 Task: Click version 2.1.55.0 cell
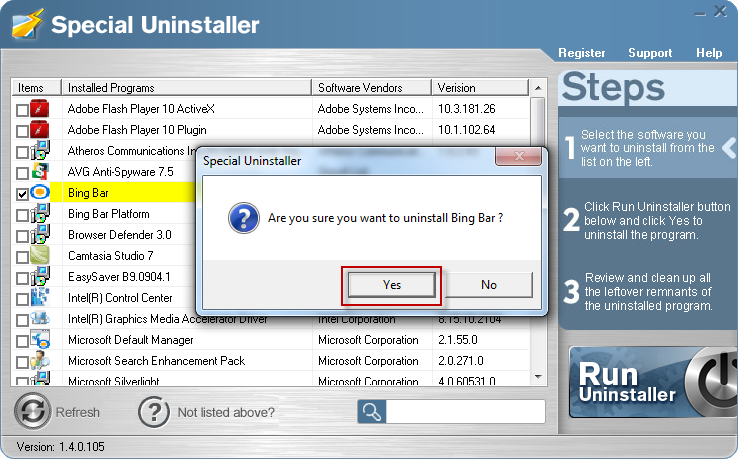coord(481,339)
